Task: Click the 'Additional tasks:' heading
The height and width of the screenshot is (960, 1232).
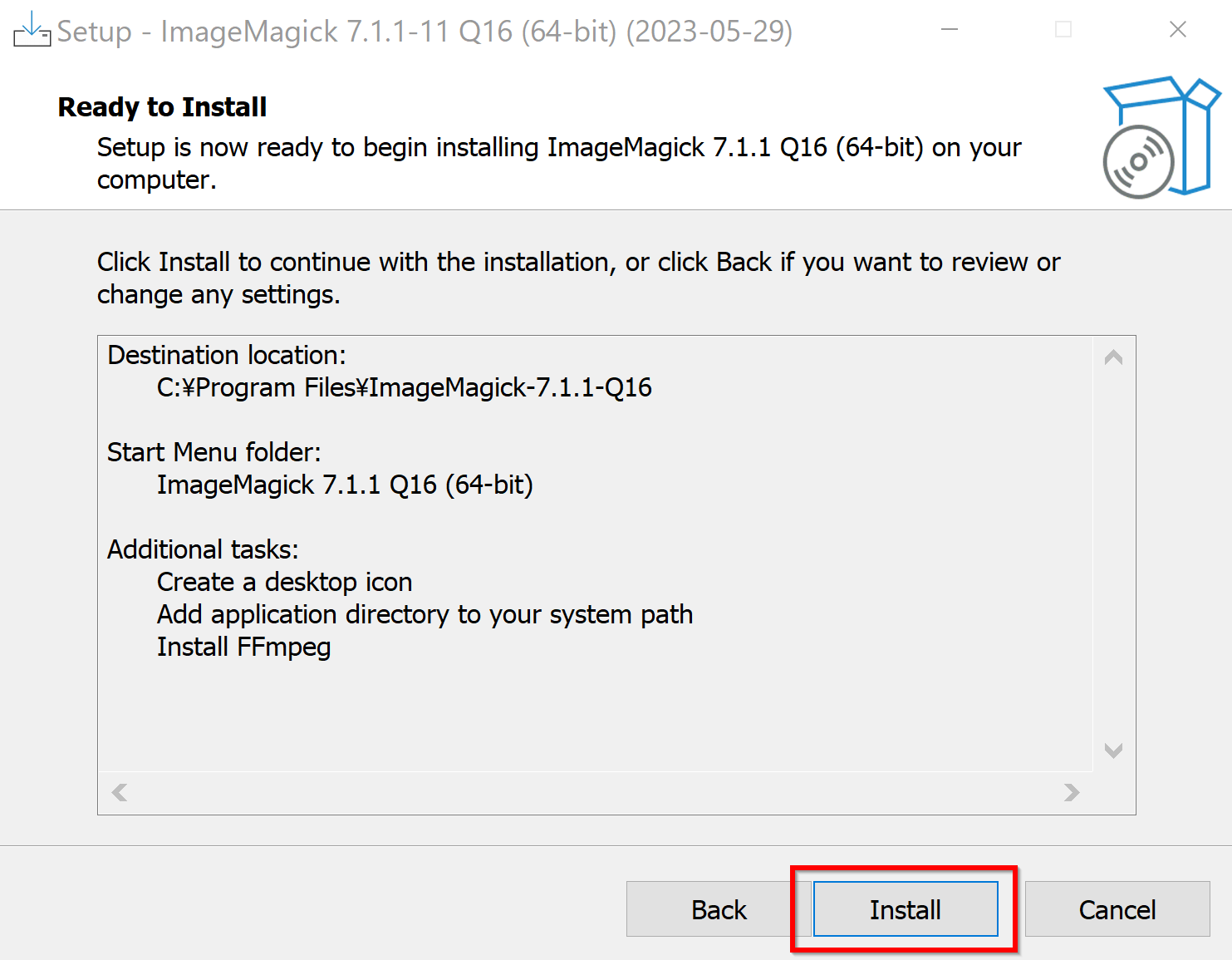Action: pyautogui.click(x=203, y=549)
